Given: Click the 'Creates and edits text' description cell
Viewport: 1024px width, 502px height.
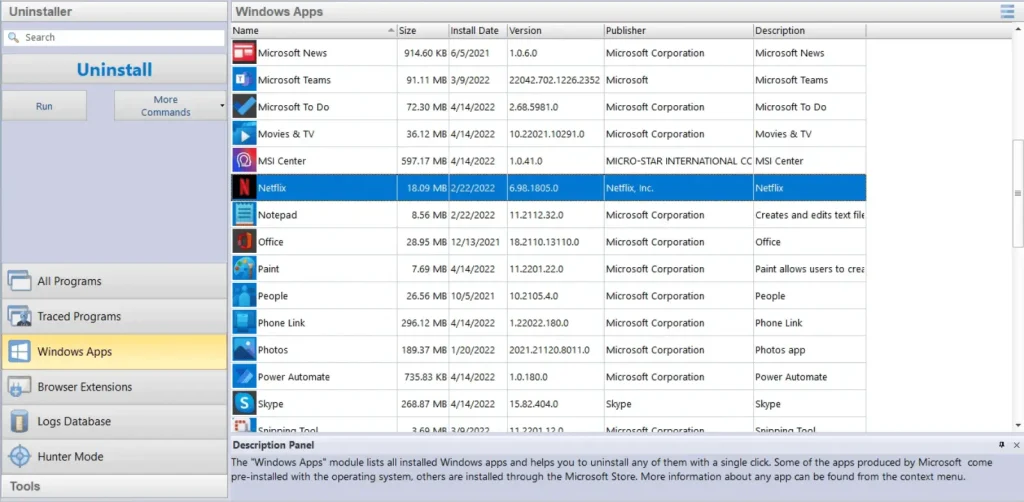Looking at the screenshot, I should [810, 215].
